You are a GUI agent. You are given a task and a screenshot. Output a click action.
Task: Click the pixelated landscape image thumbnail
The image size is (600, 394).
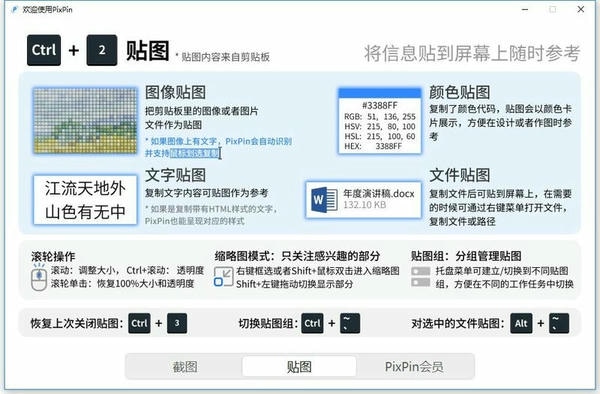coord(85,120)
